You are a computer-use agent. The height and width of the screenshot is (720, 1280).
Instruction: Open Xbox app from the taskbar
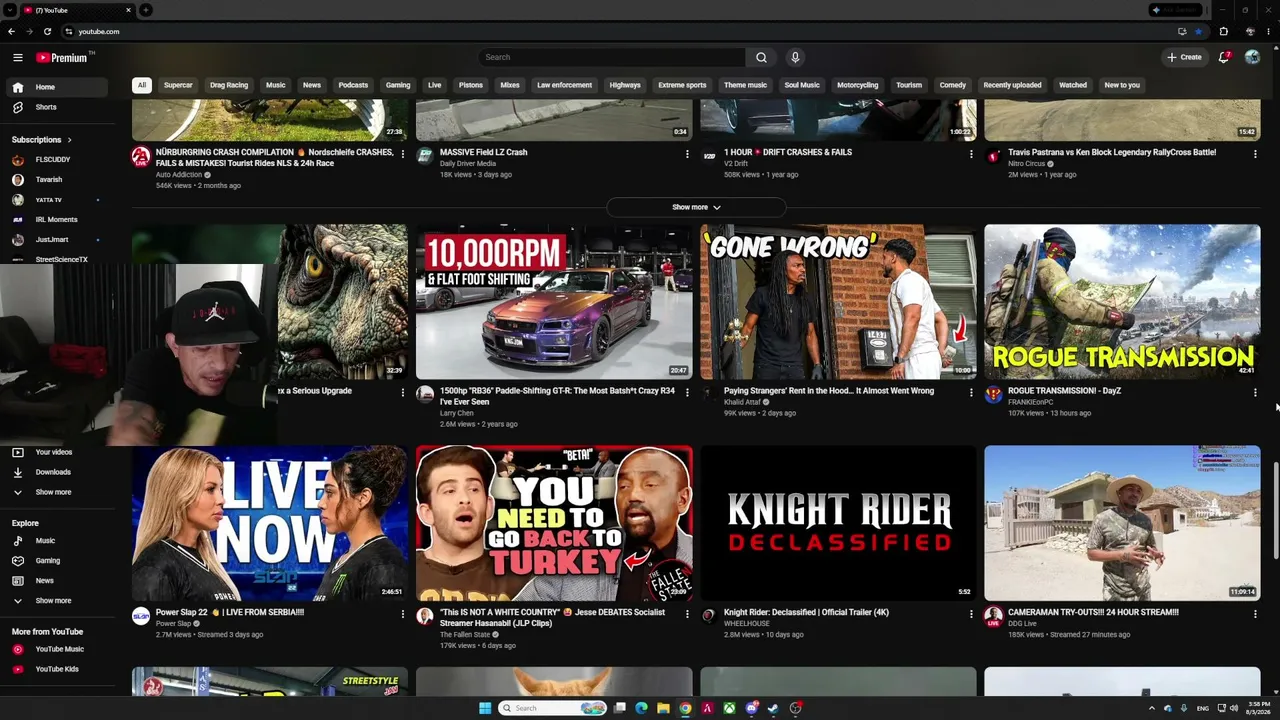point(729,708)
